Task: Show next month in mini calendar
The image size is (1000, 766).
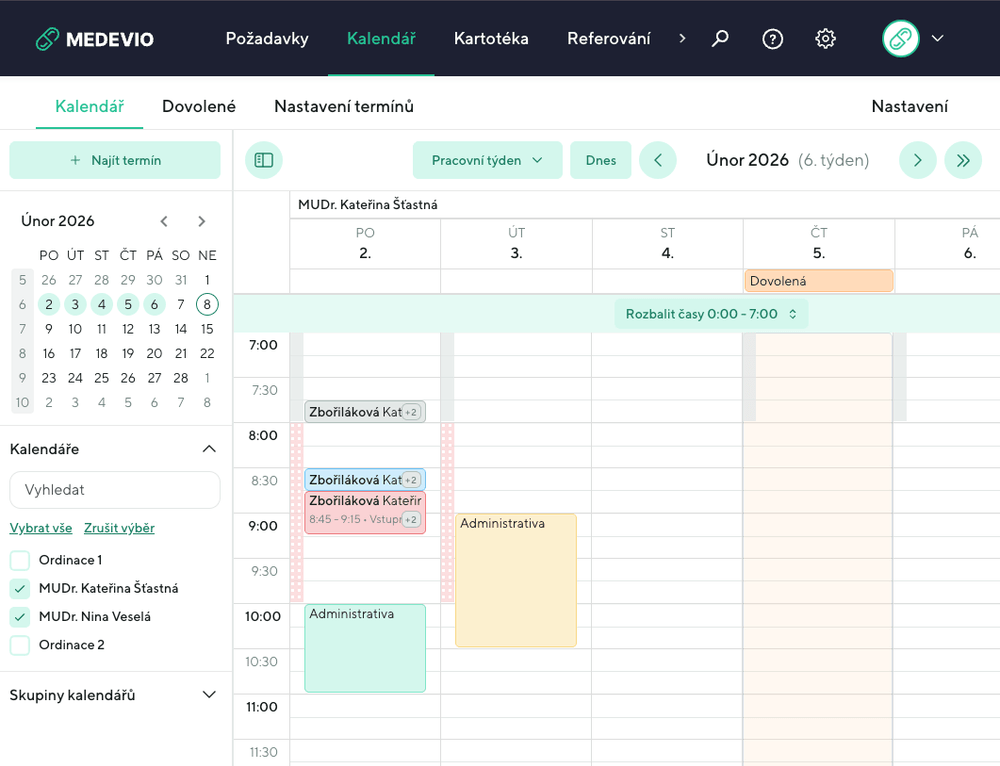Action: pyautogui.click(x=202, y=221)
